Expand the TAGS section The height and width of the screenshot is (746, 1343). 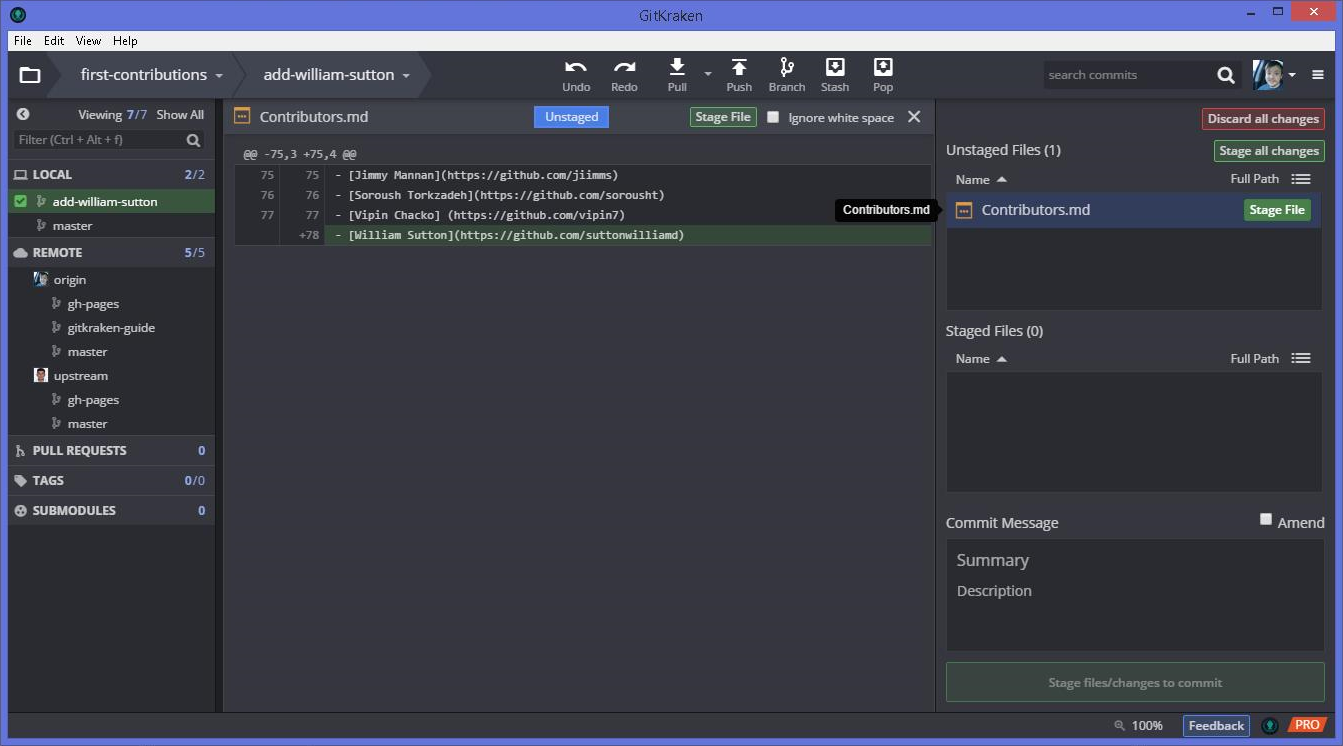point(111,481)
